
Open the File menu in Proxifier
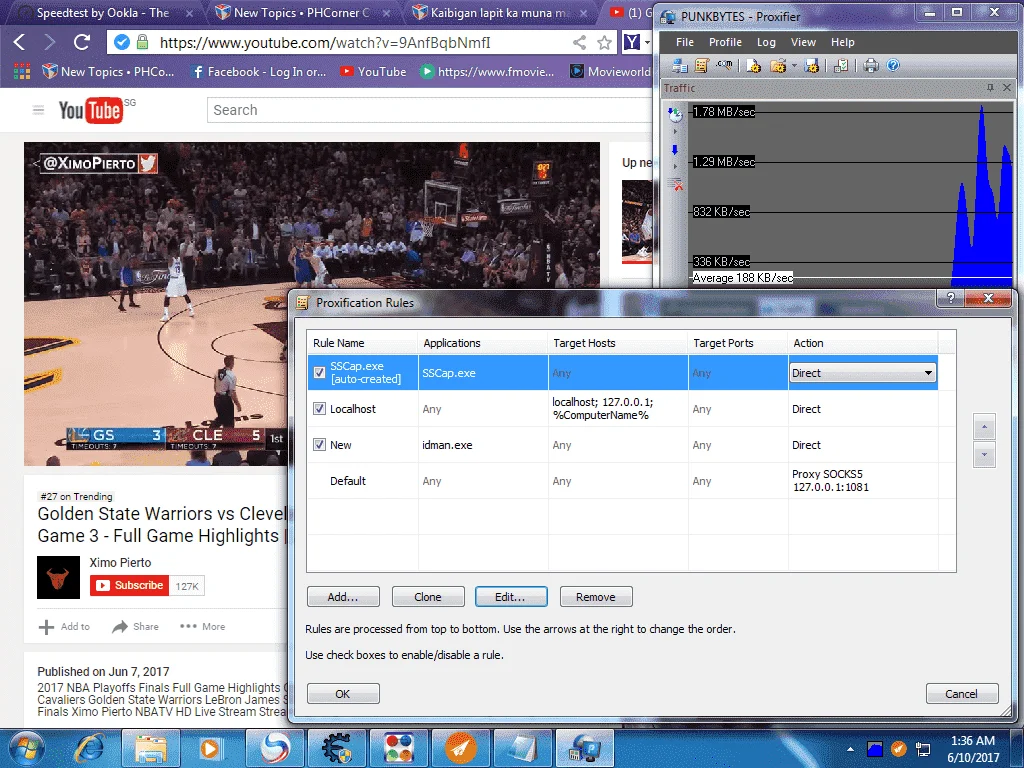684,42
